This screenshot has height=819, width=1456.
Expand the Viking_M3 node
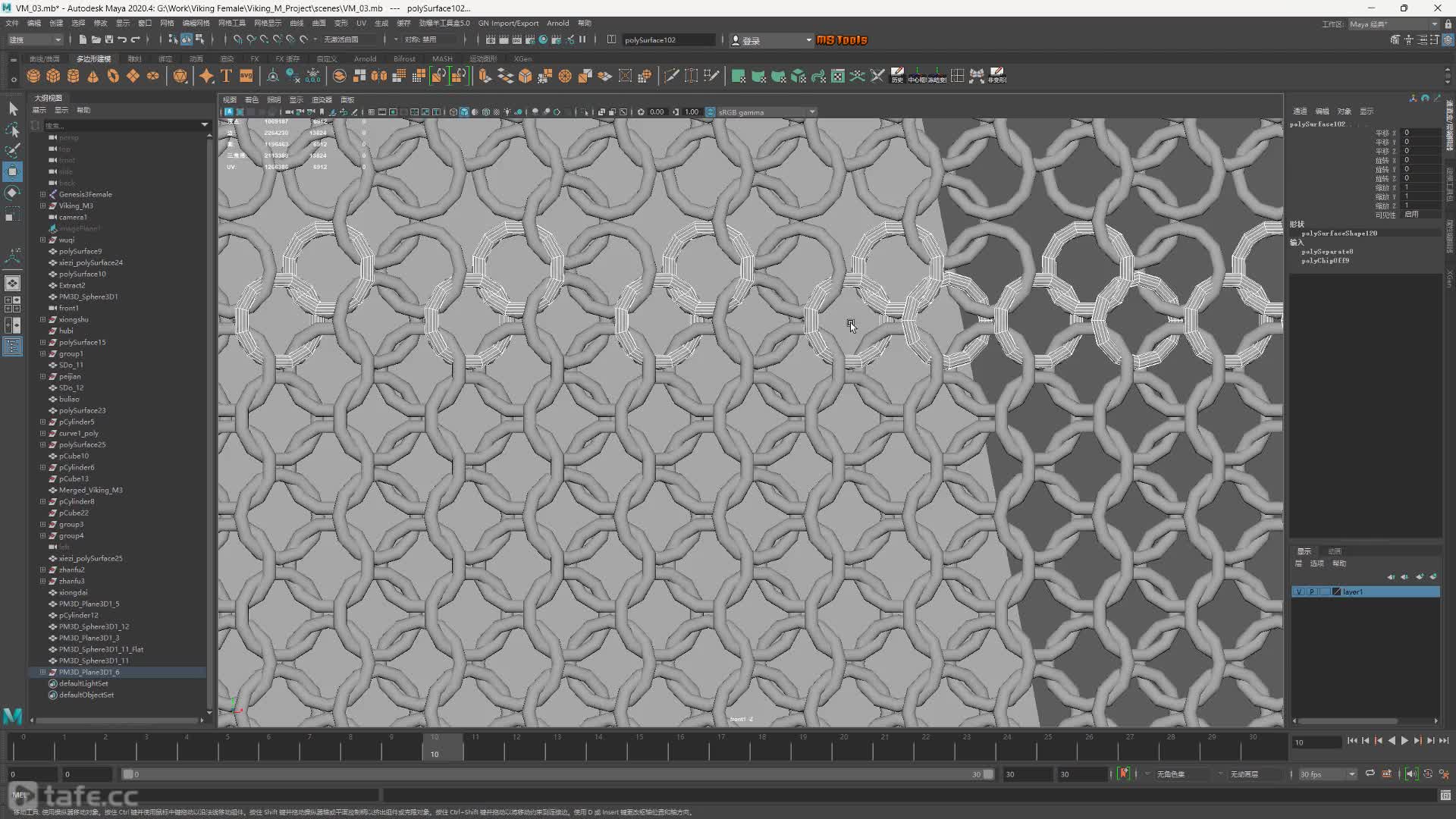[42, 206]
